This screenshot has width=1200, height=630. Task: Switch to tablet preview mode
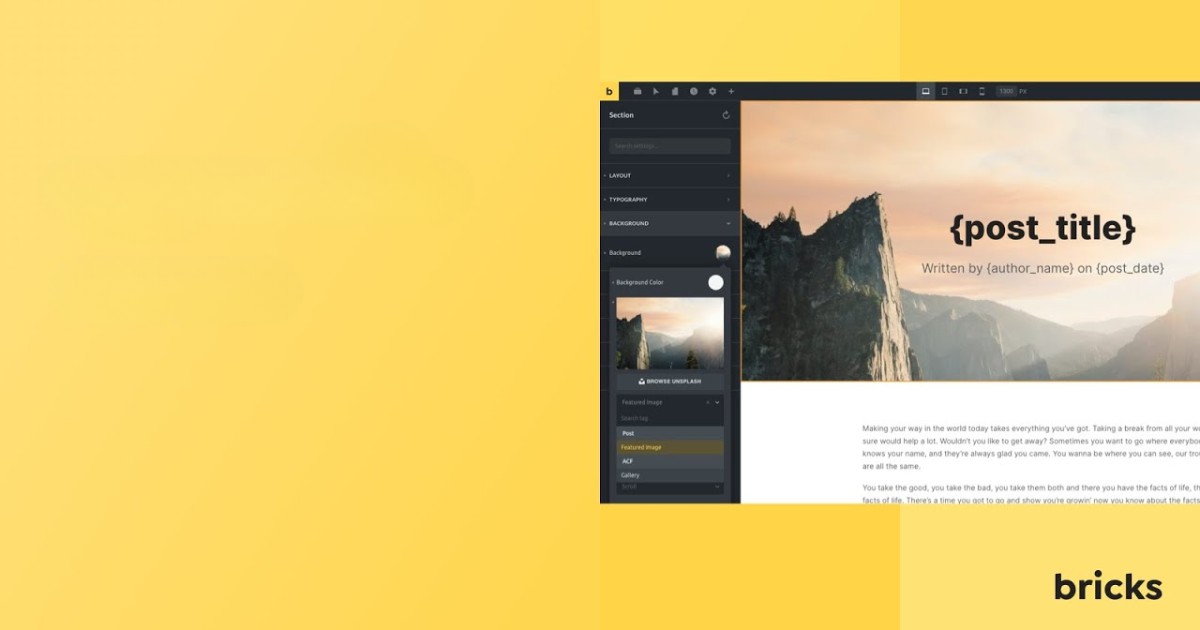(944, 90)
